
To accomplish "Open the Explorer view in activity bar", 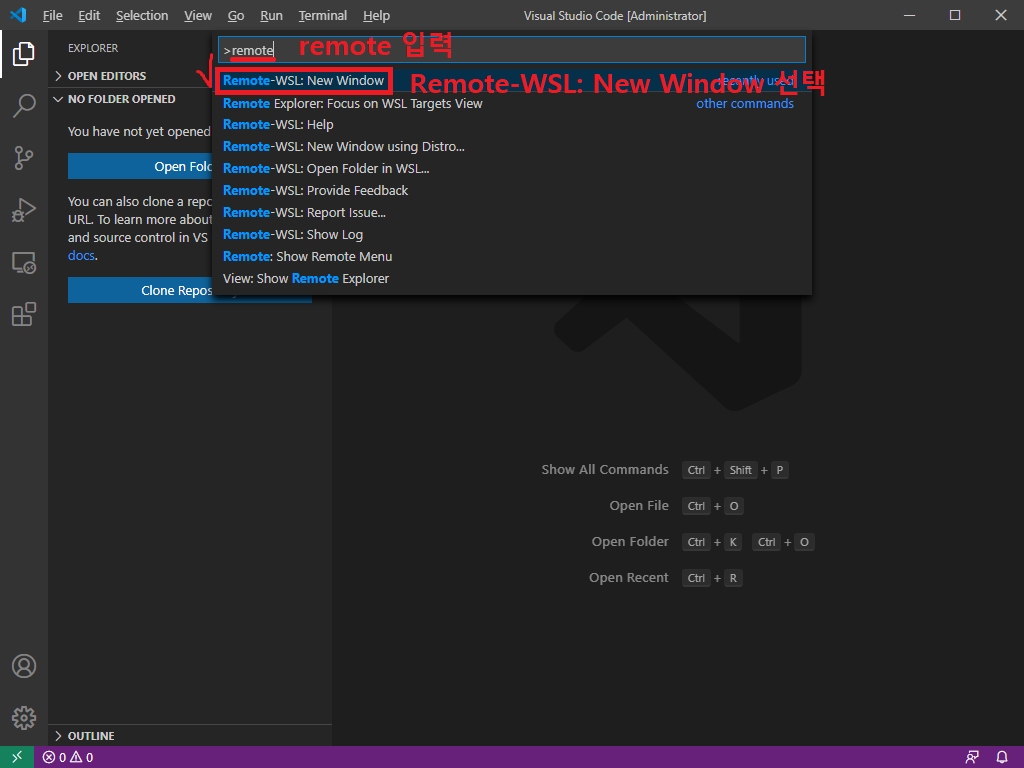I will click(24, 54).
